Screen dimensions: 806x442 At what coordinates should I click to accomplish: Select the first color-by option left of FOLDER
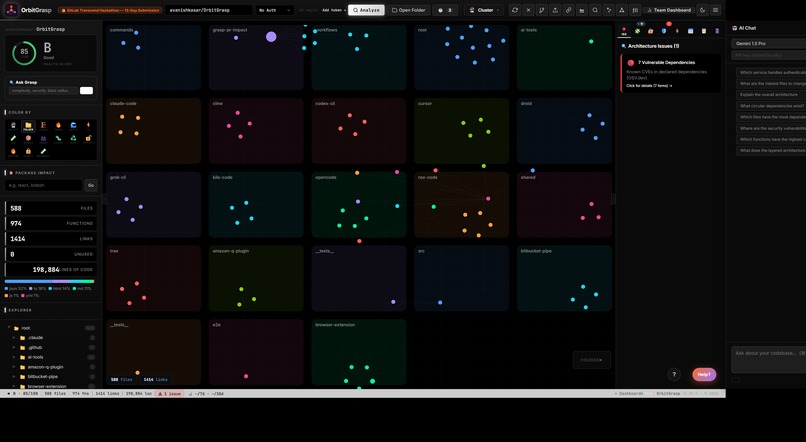tap(13, 126)
